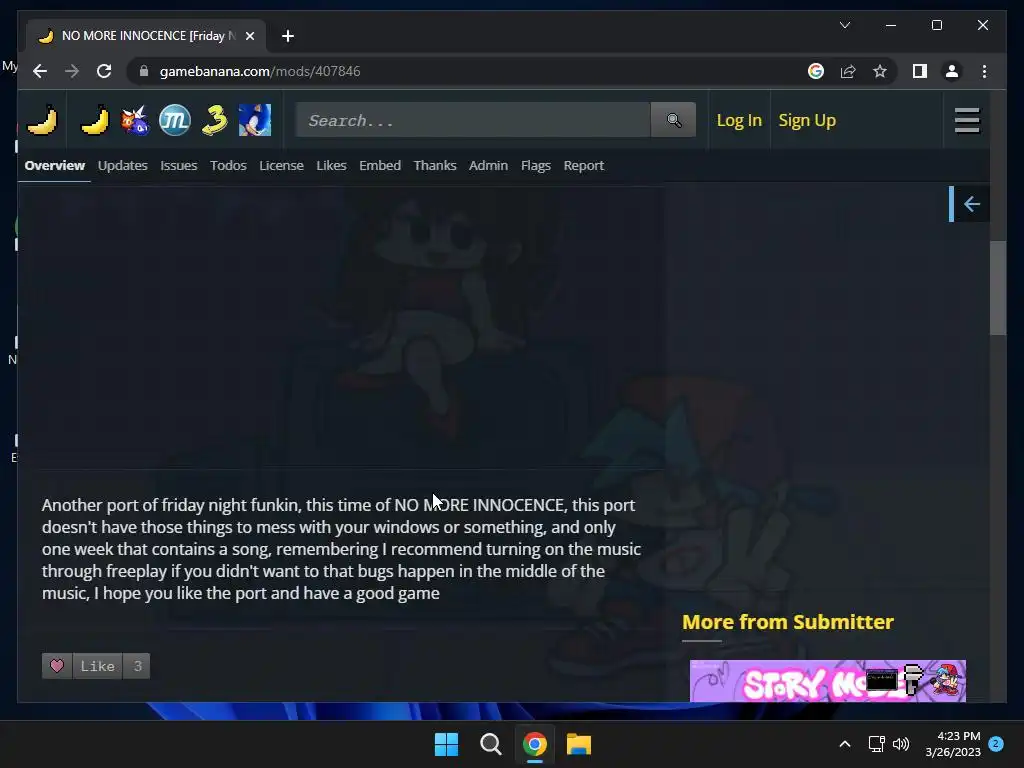The width and height of the screenshot is (1024, 768).
Task: Click the Sign Up link
Action: (x=807, y=120)
